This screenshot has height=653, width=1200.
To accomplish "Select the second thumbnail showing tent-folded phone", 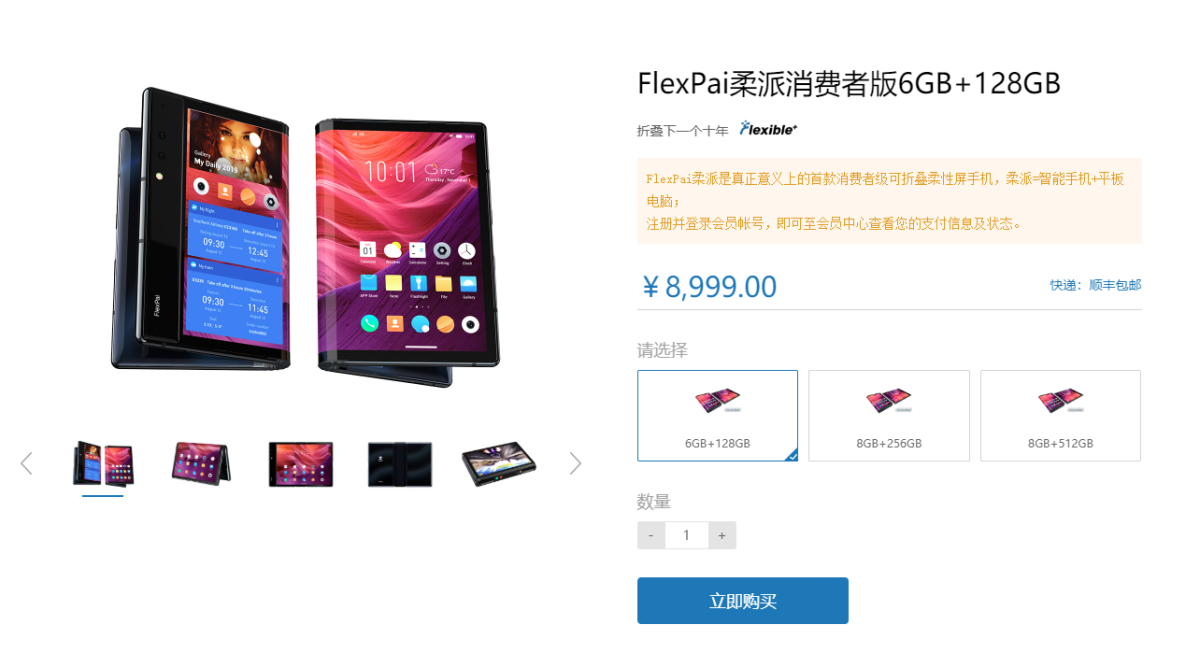I will (200, 464).
